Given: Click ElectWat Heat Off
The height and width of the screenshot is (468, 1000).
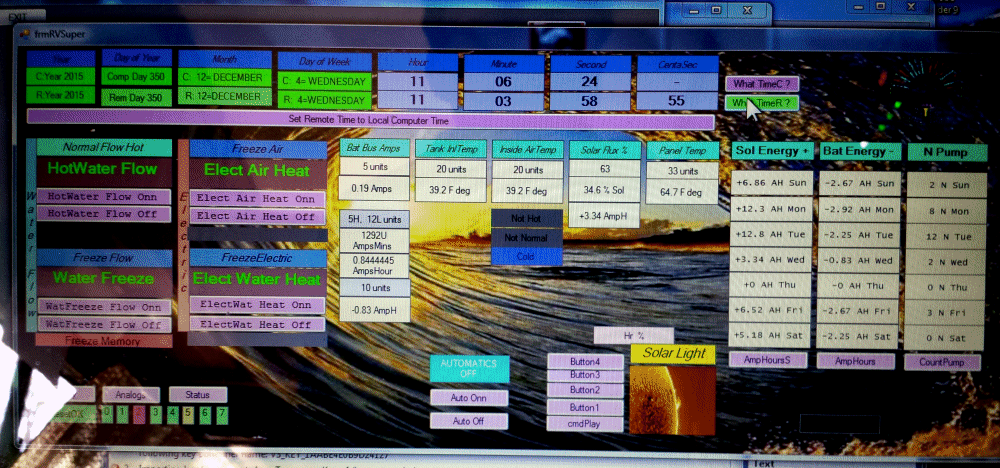Looking at the screenshot, I should pyautogui.click(x=256, y=324).
